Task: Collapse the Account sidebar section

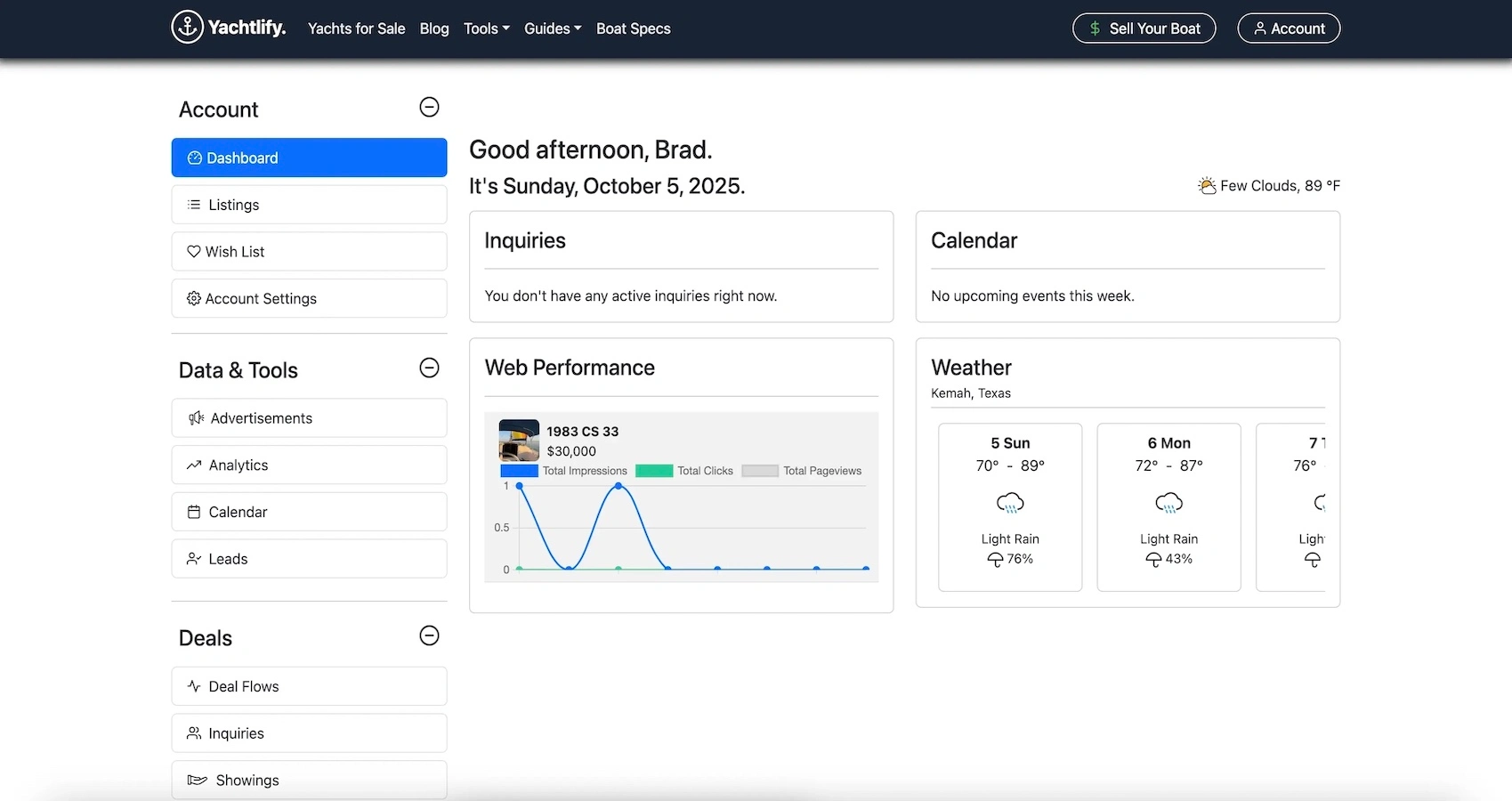Action: point(429,108)
